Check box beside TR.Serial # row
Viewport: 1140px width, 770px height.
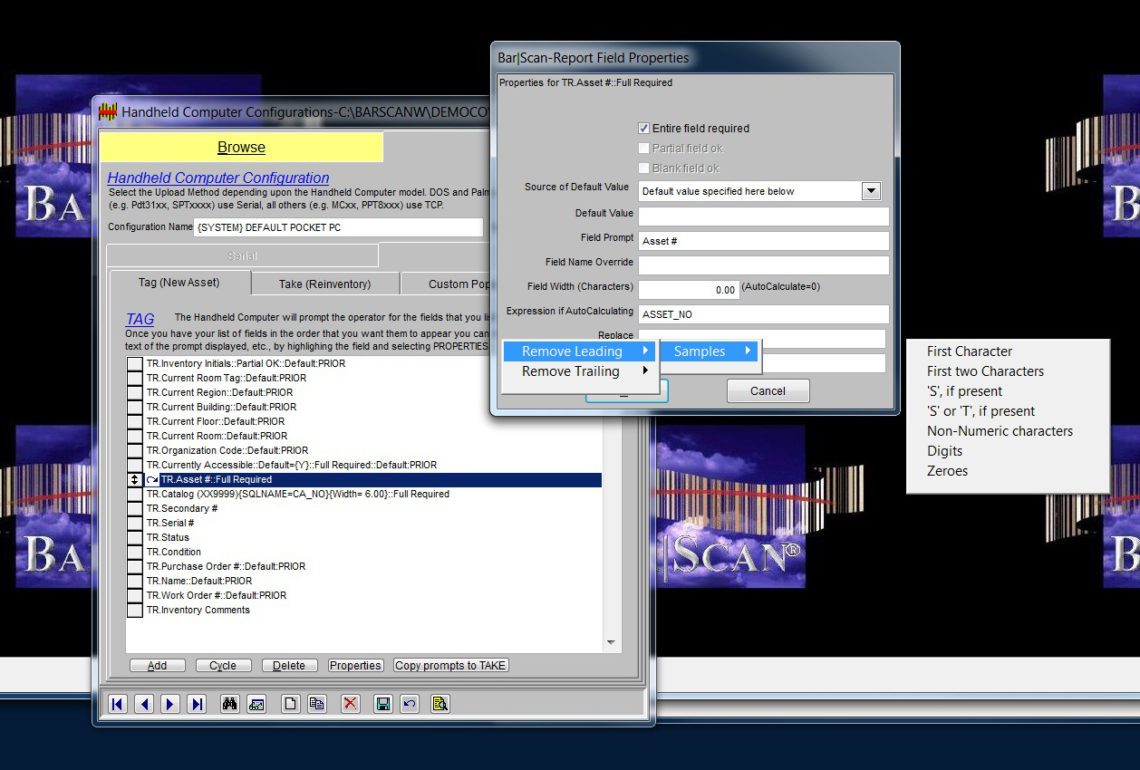click(135, 523)
